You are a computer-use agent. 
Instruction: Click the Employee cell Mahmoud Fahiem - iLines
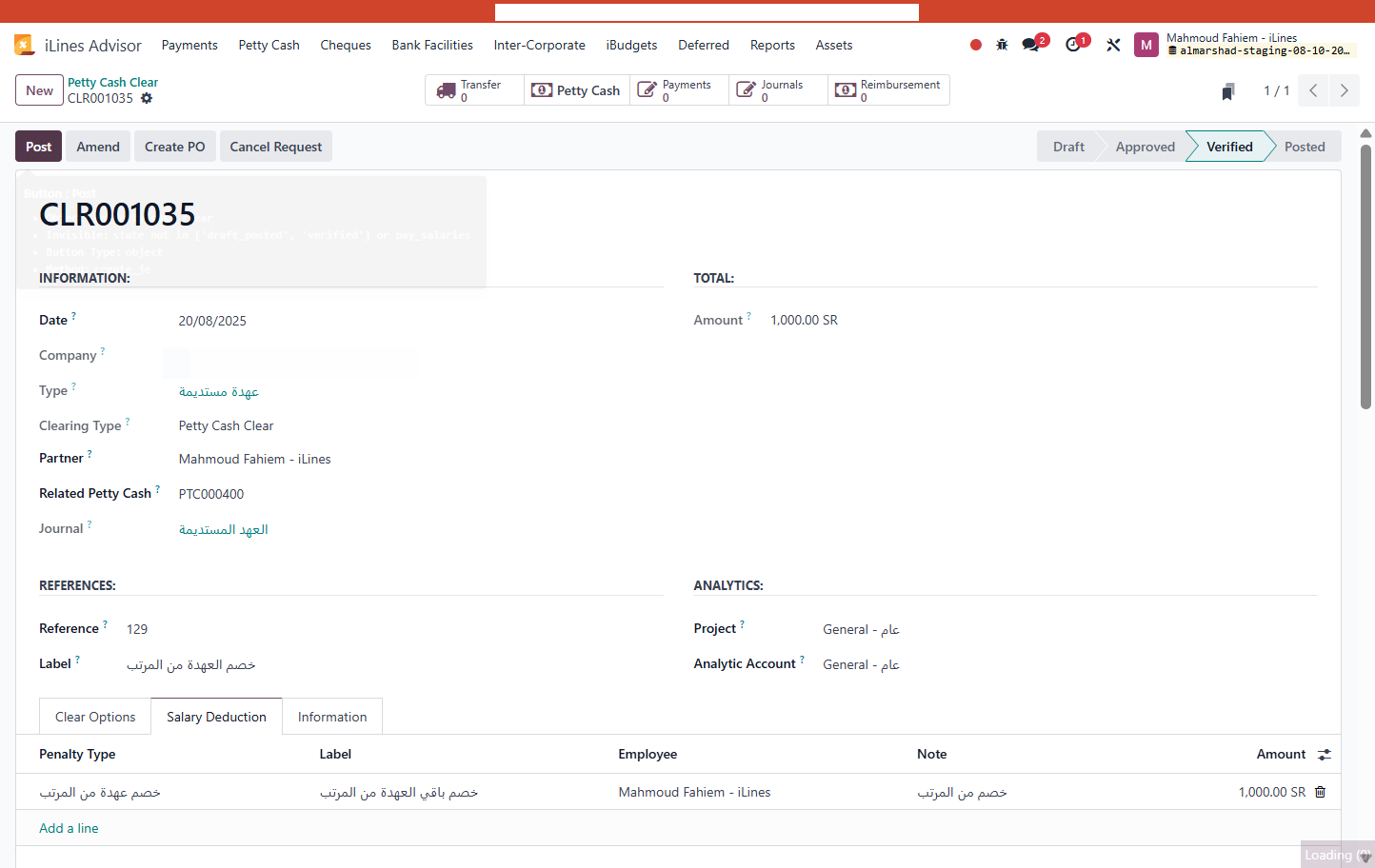(x=694, y=792)
